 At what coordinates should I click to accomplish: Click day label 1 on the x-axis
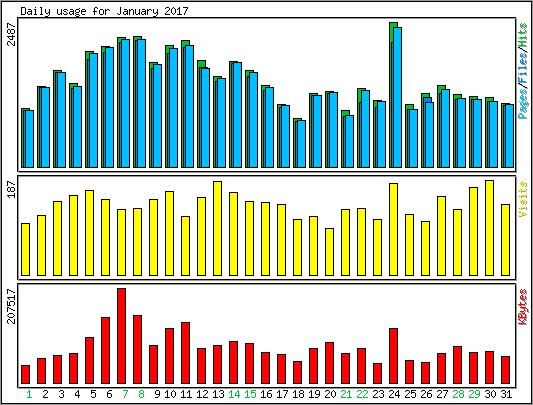coord(29,394)
